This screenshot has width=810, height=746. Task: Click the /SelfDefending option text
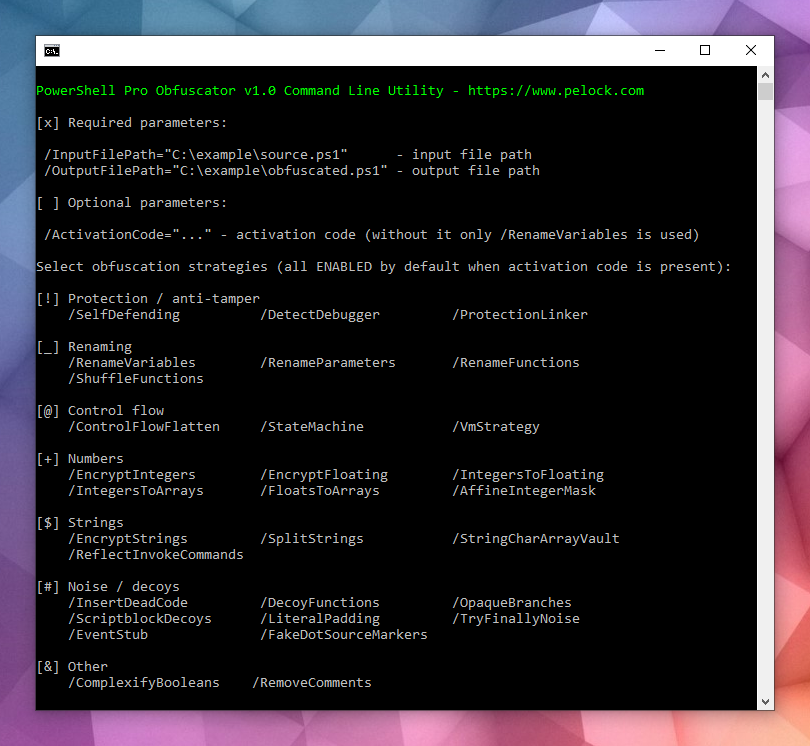click(x=124, y=315)
